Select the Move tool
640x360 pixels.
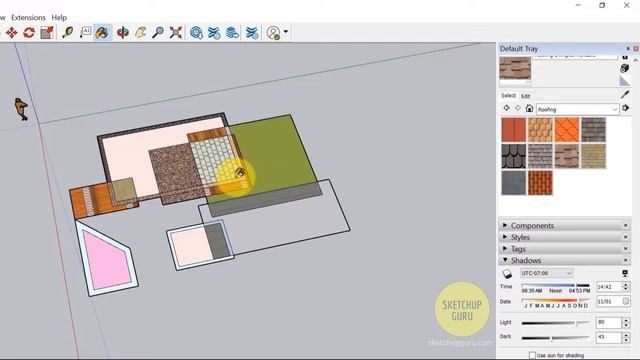point(11,33)
